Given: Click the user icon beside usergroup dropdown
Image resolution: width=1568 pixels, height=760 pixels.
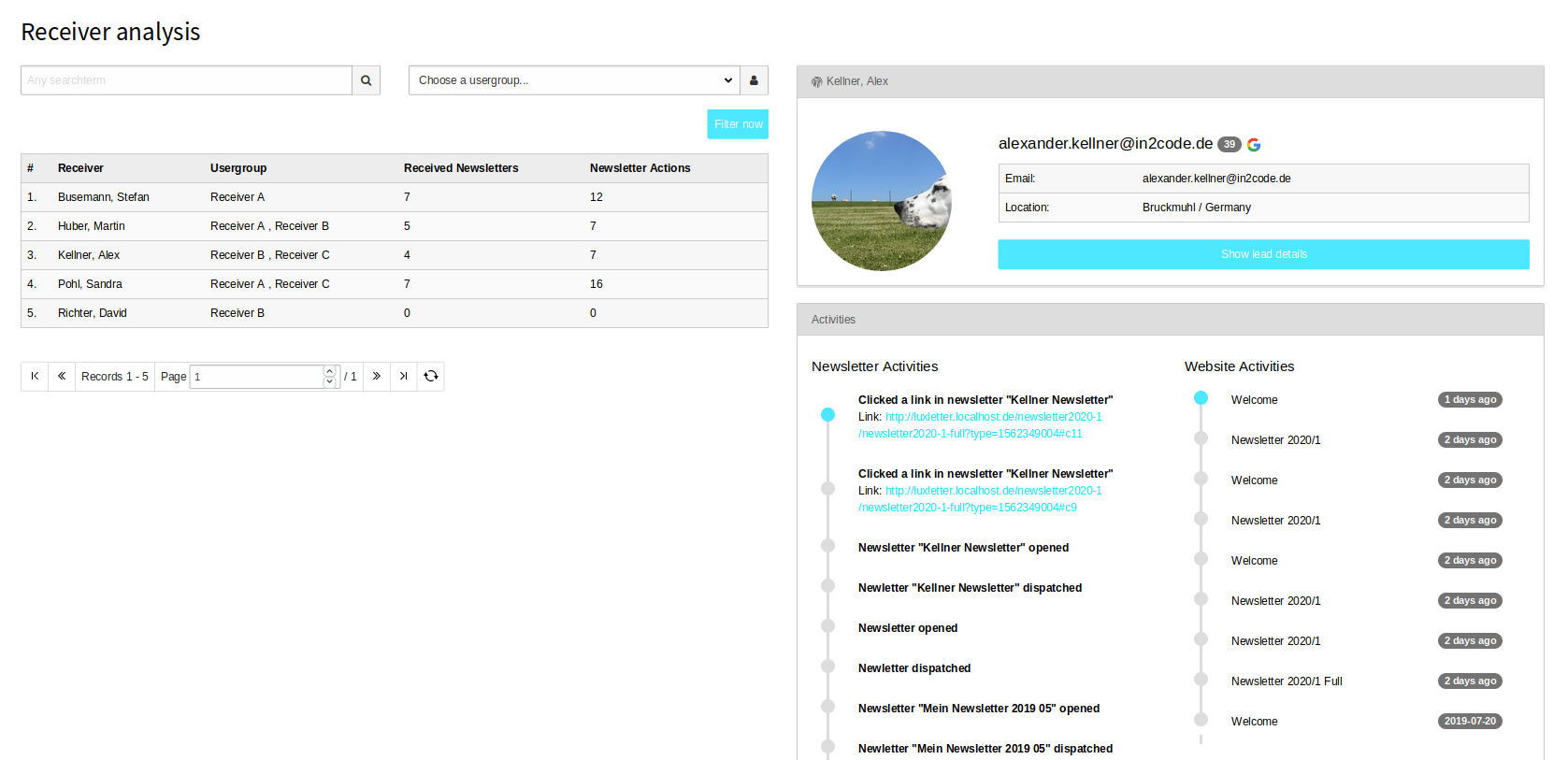Looking at the screenshot, I should tap(754, 80).
